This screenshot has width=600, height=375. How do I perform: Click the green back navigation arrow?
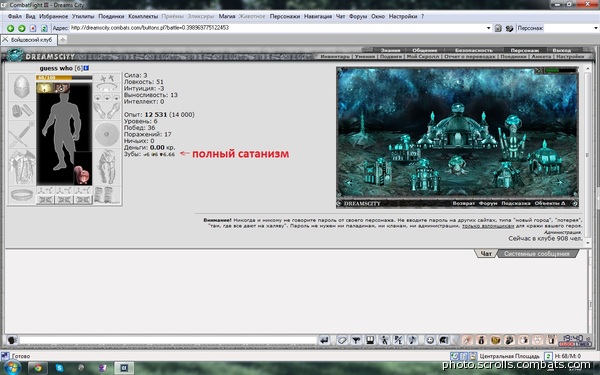click(x=11, y=28)
